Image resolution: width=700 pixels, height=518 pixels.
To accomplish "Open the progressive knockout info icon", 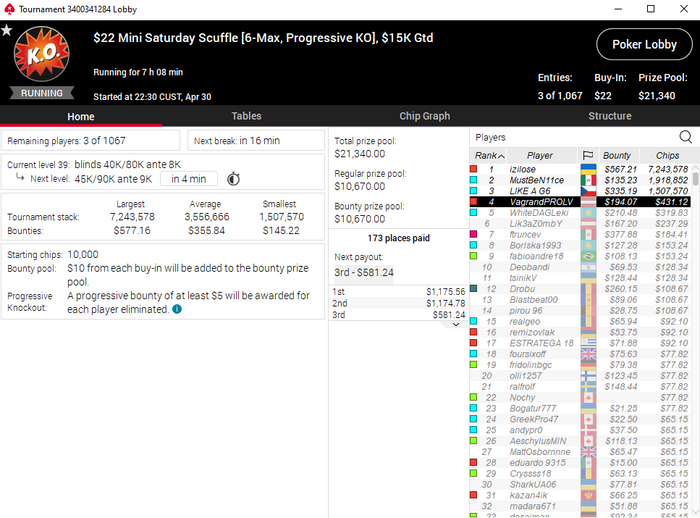I will pos(177,309).
